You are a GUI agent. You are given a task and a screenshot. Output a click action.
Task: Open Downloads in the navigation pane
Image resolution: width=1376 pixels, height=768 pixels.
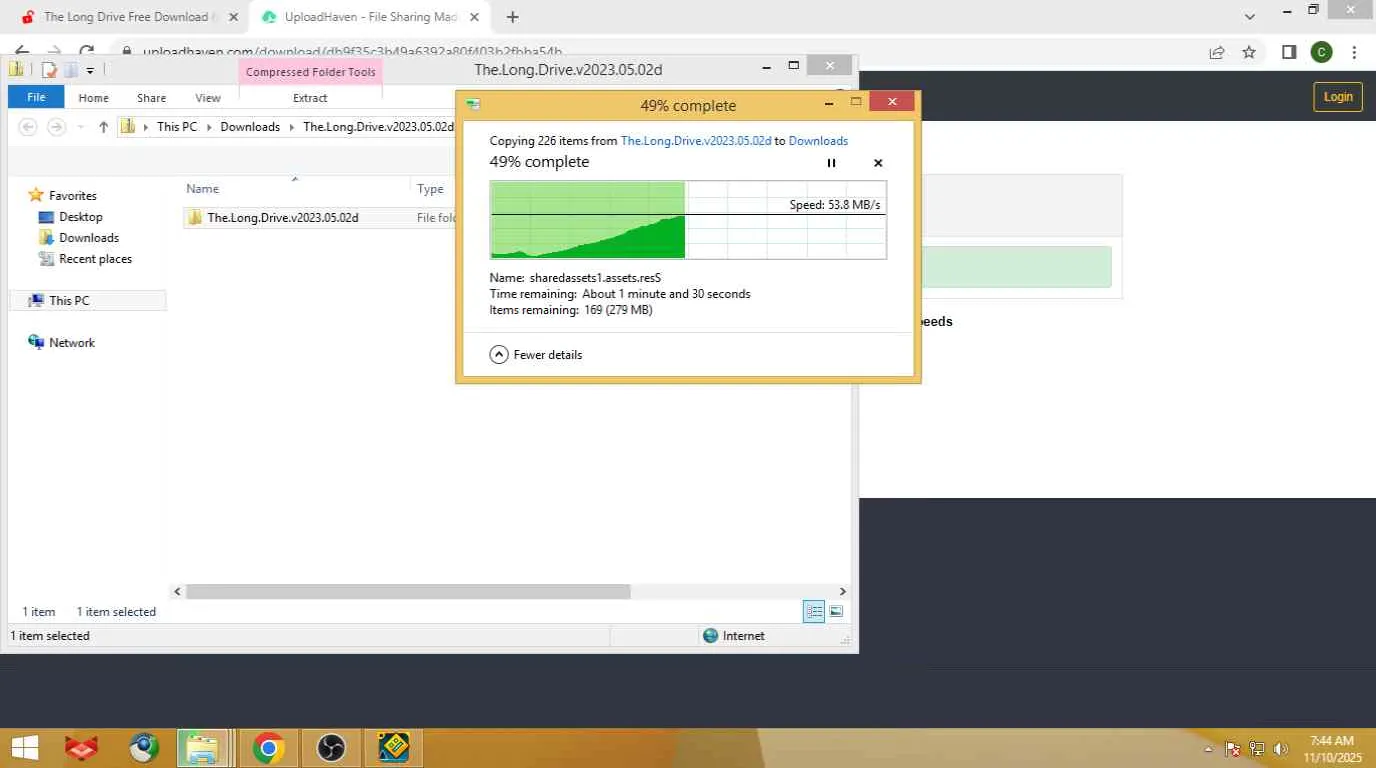78,238
